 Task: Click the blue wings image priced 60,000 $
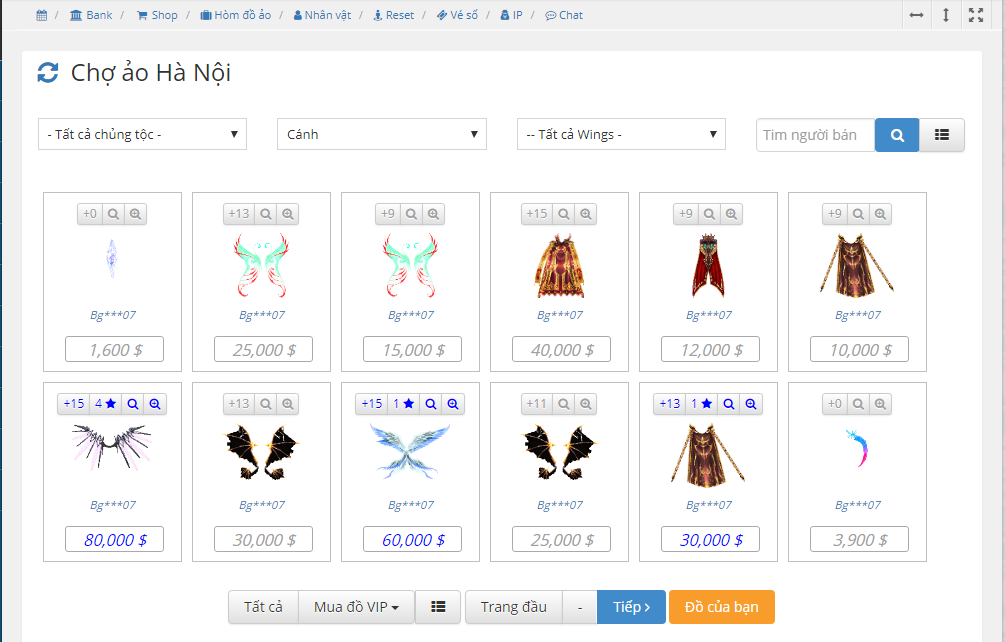(410, 452)
